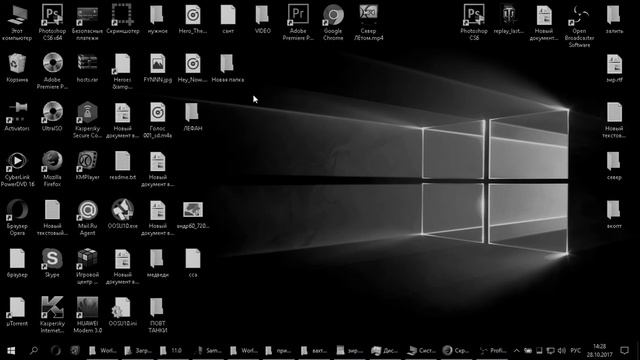This screenshot has height=360, width=640.
Task: Launch HUAWEI Modem 3.0 shortcut
Action: coord(87,315)
